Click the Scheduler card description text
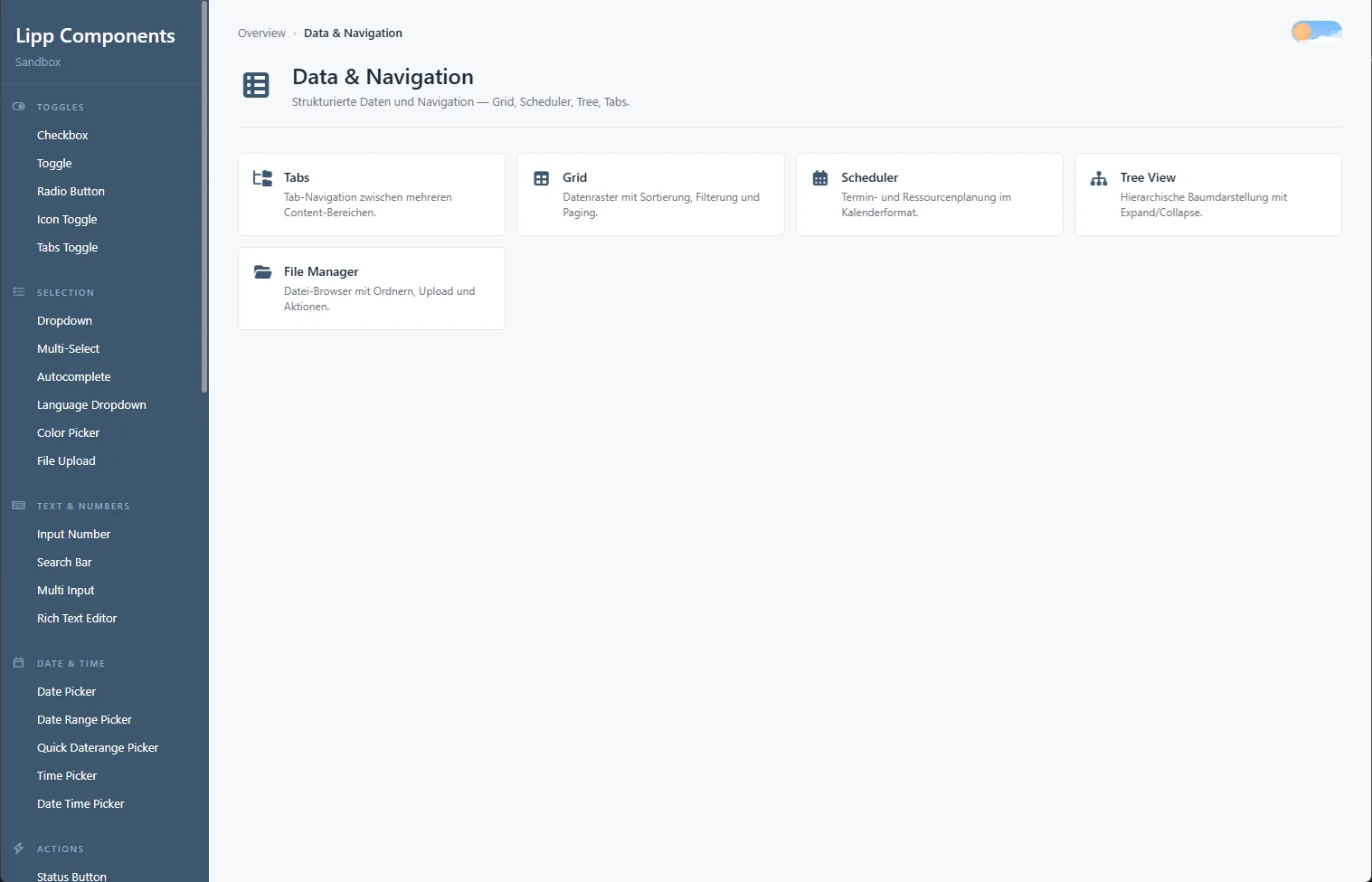1372x882 pixels. pos(926,205)
